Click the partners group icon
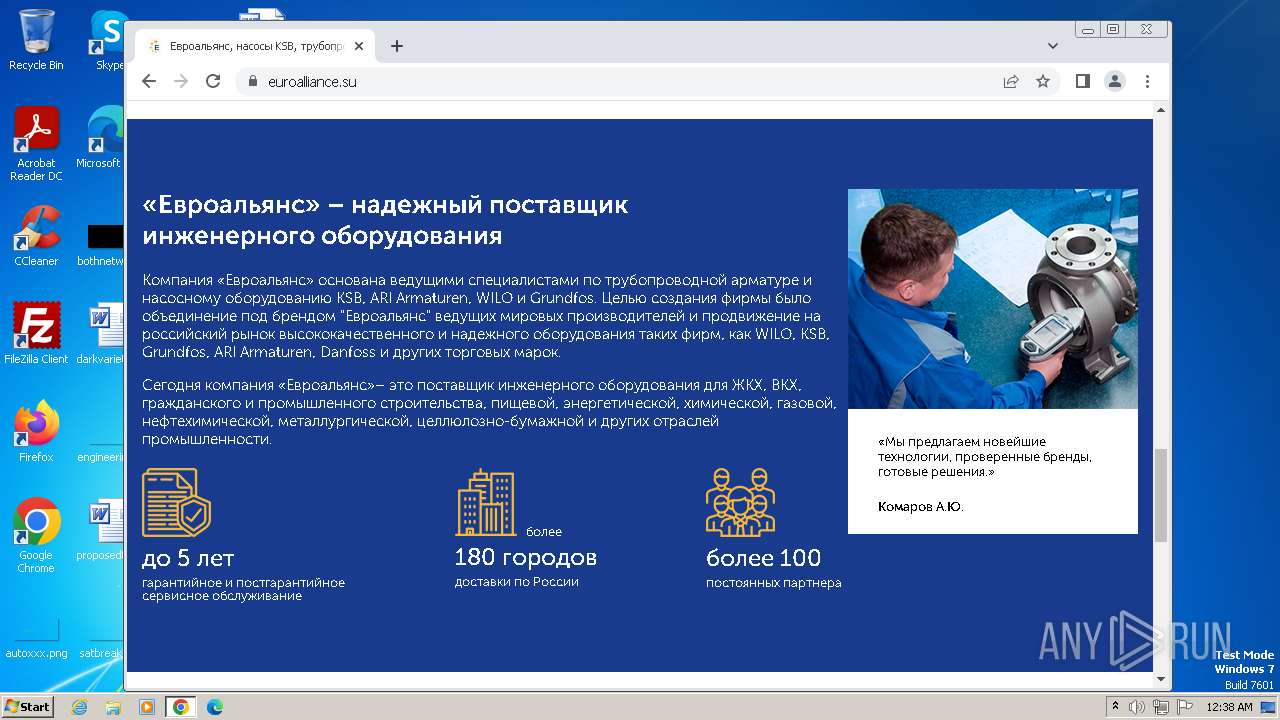1280x720 pixels. click(741, 502)
